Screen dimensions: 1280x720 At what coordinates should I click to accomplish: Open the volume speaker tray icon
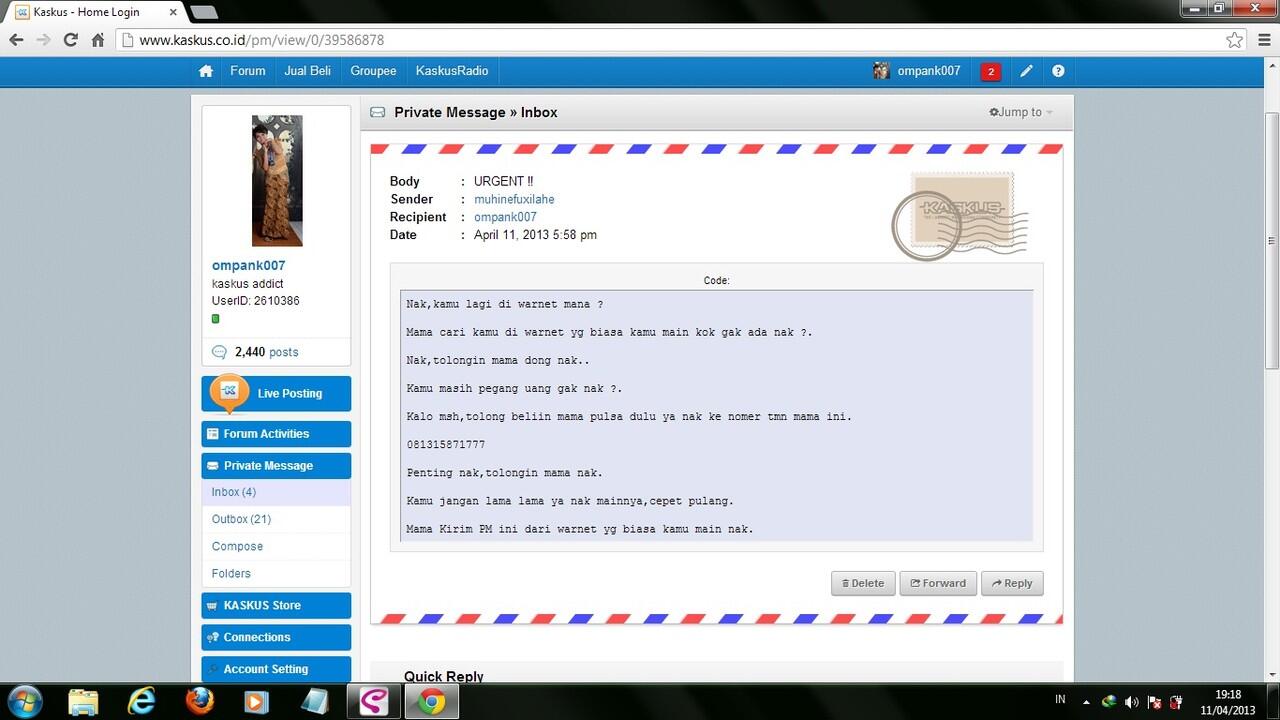point(1132,702)
